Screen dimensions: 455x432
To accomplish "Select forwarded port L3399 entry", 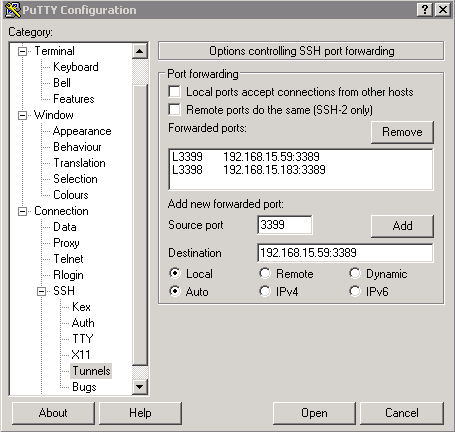I will click(x=301, y=157).
